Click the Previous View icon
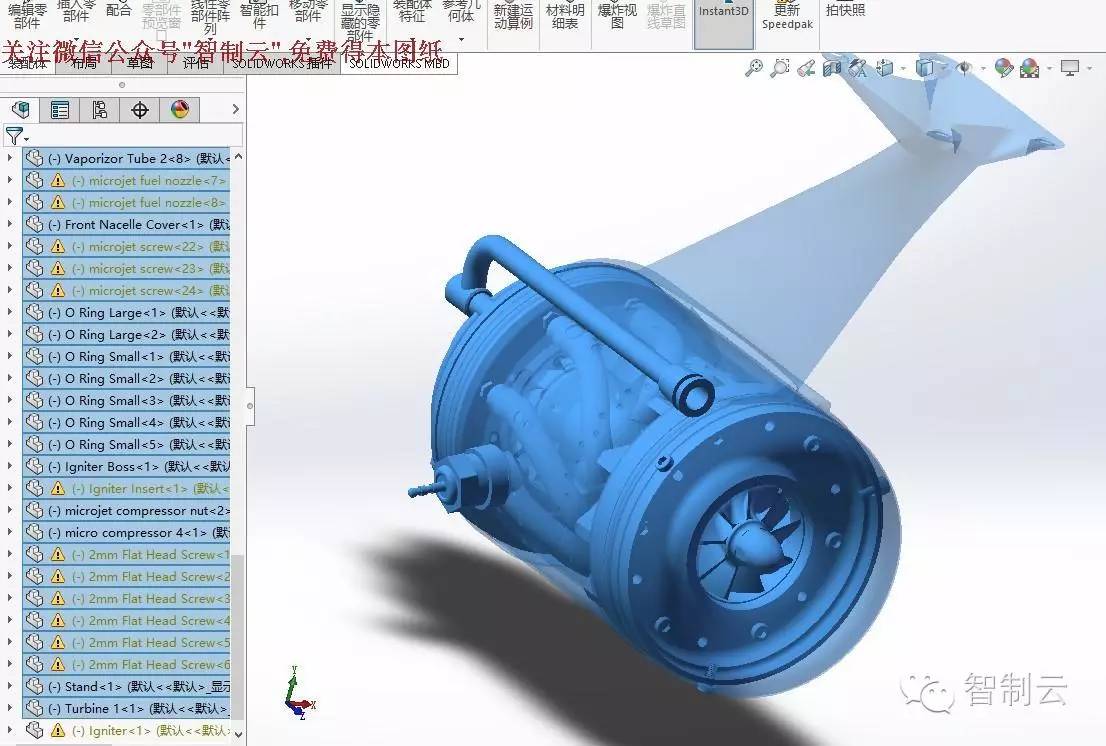Image resolution: width=1106 pixels, height=746 pixels. click(806, 68)
